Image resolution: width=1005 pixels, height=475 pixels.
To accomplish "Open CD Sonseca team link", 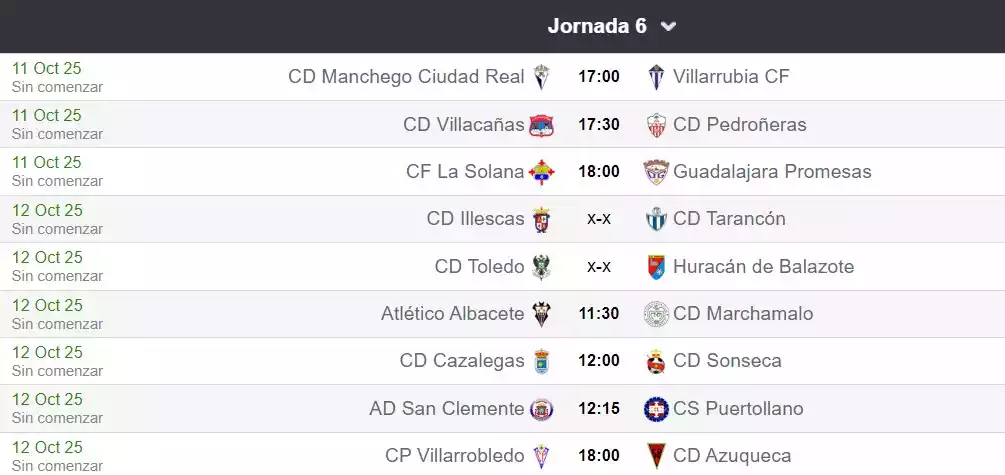I will 727,361.
